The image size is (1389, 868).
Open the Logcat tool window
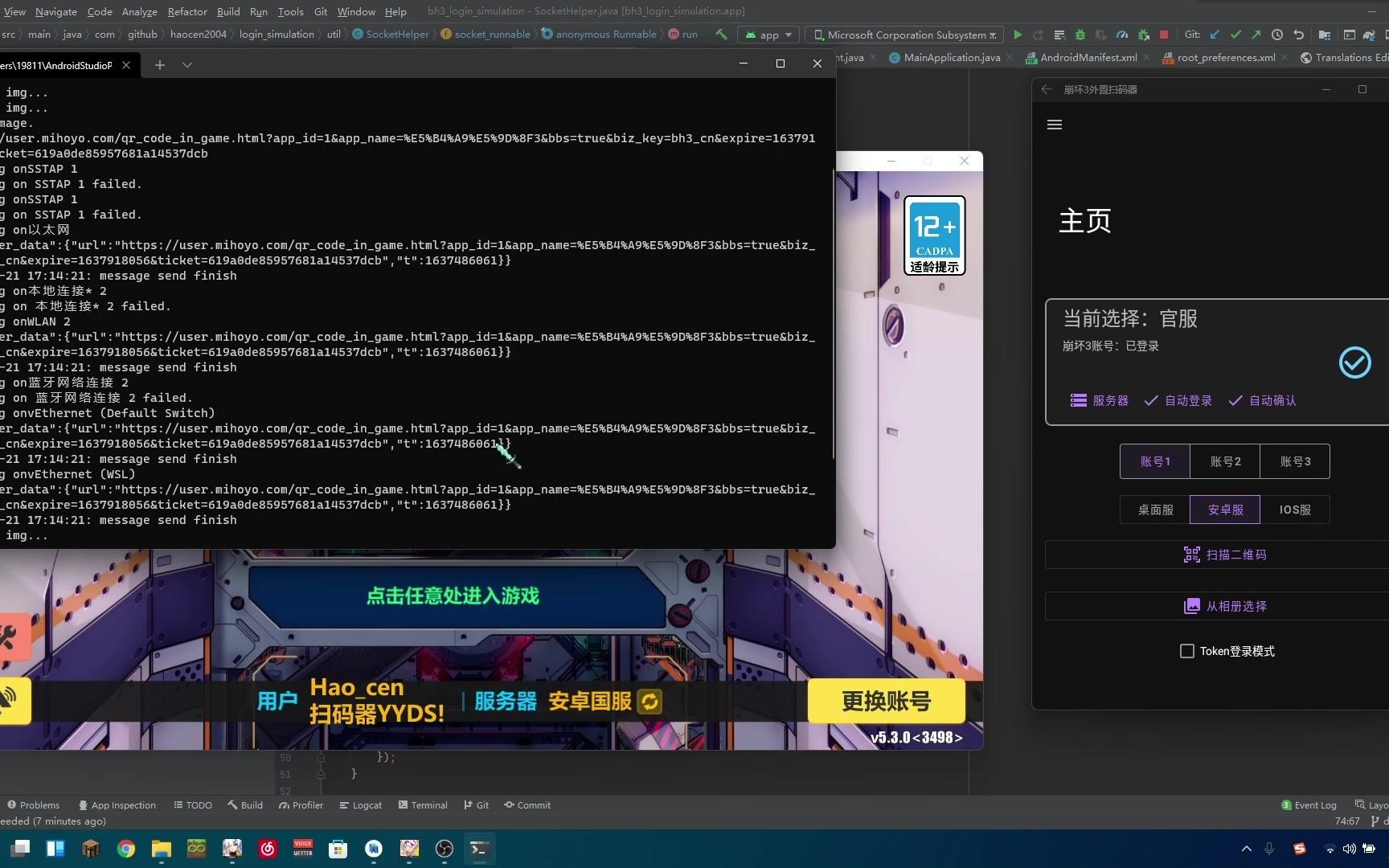click(x=361, y=805)
